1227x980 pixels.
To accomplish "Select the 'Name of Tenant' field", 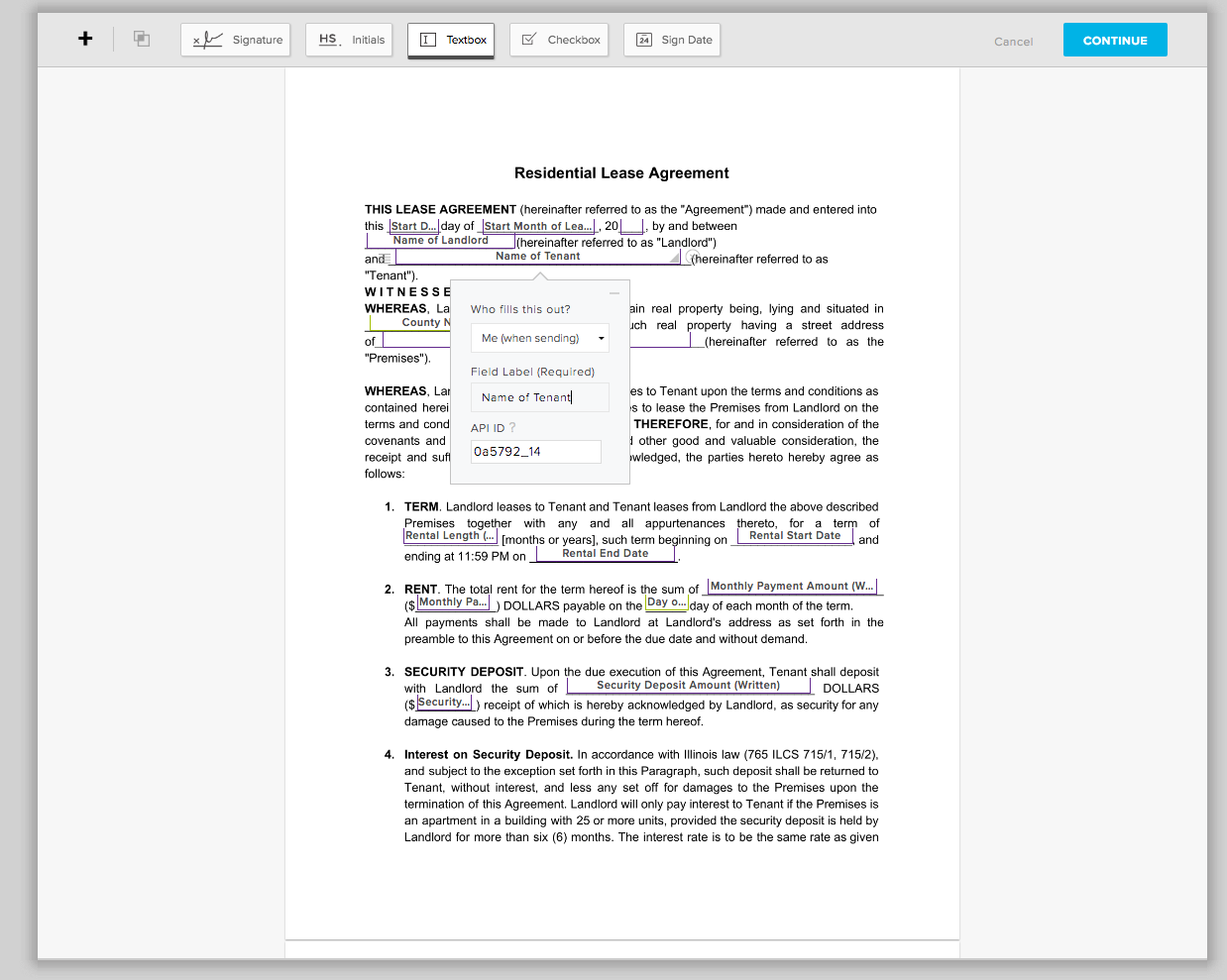I will [x=538, y=257].
